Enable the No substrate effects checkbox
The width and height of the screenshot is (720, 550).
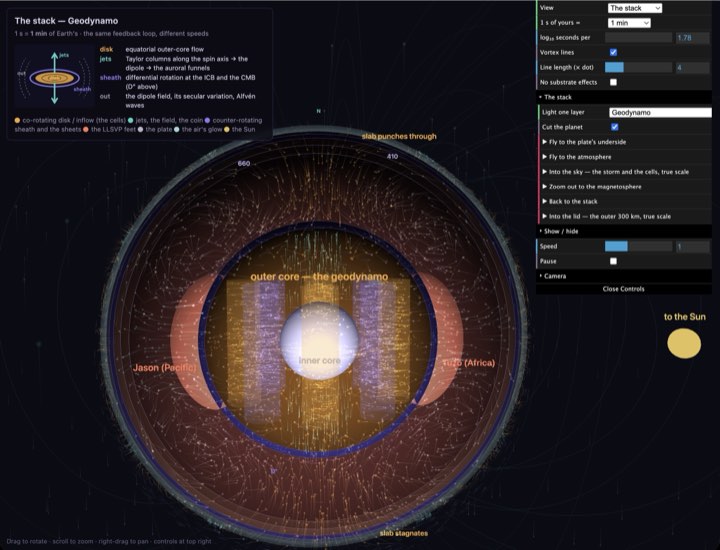click(x=613, y=82)
